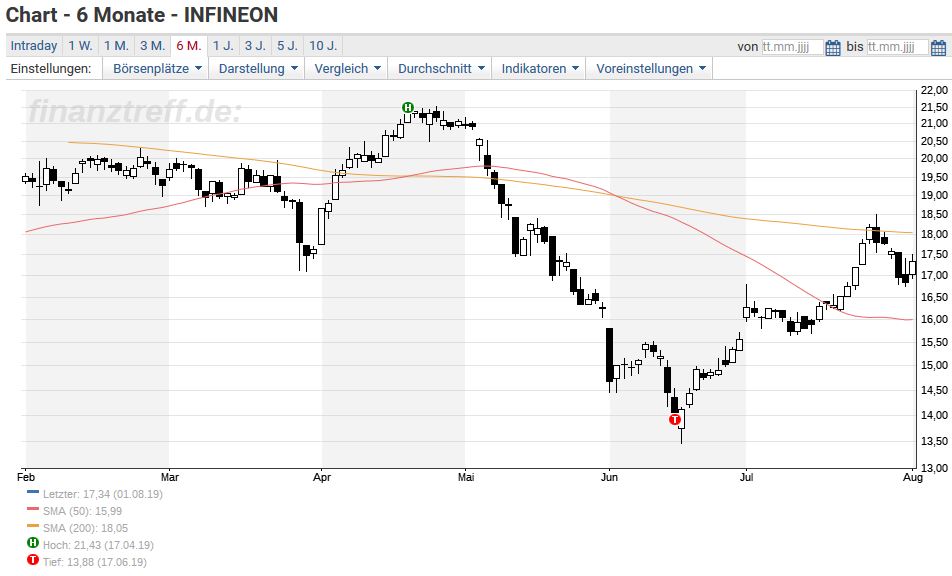Switch chart to the 10 J. timeframe
Image resolution: width=952 pixels, height=576 pixels.
(323, 46)
